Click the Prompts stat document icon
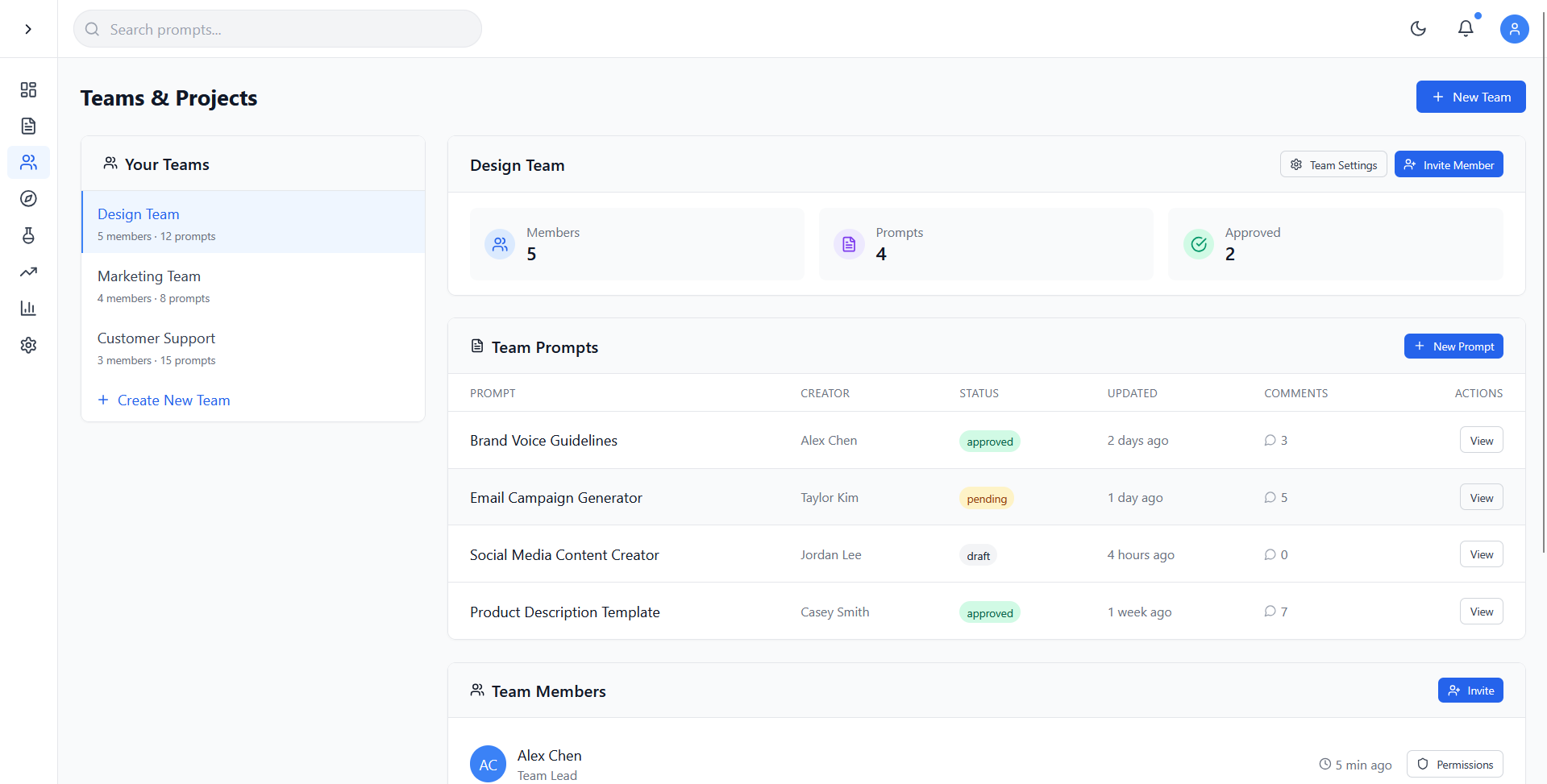1547x784 pixels. point(849,244)
